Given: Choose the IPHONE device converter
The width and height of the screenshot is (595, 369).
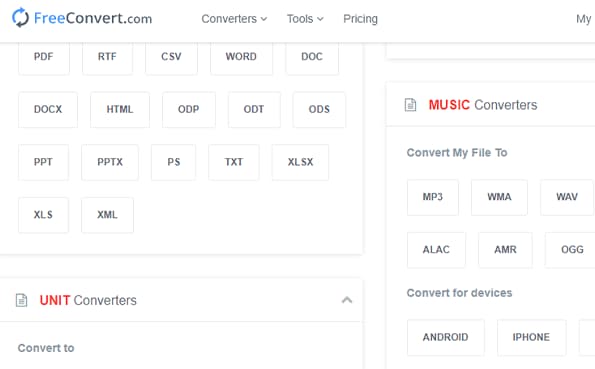Looking at the screenshot, I should [x=531, y=337].
